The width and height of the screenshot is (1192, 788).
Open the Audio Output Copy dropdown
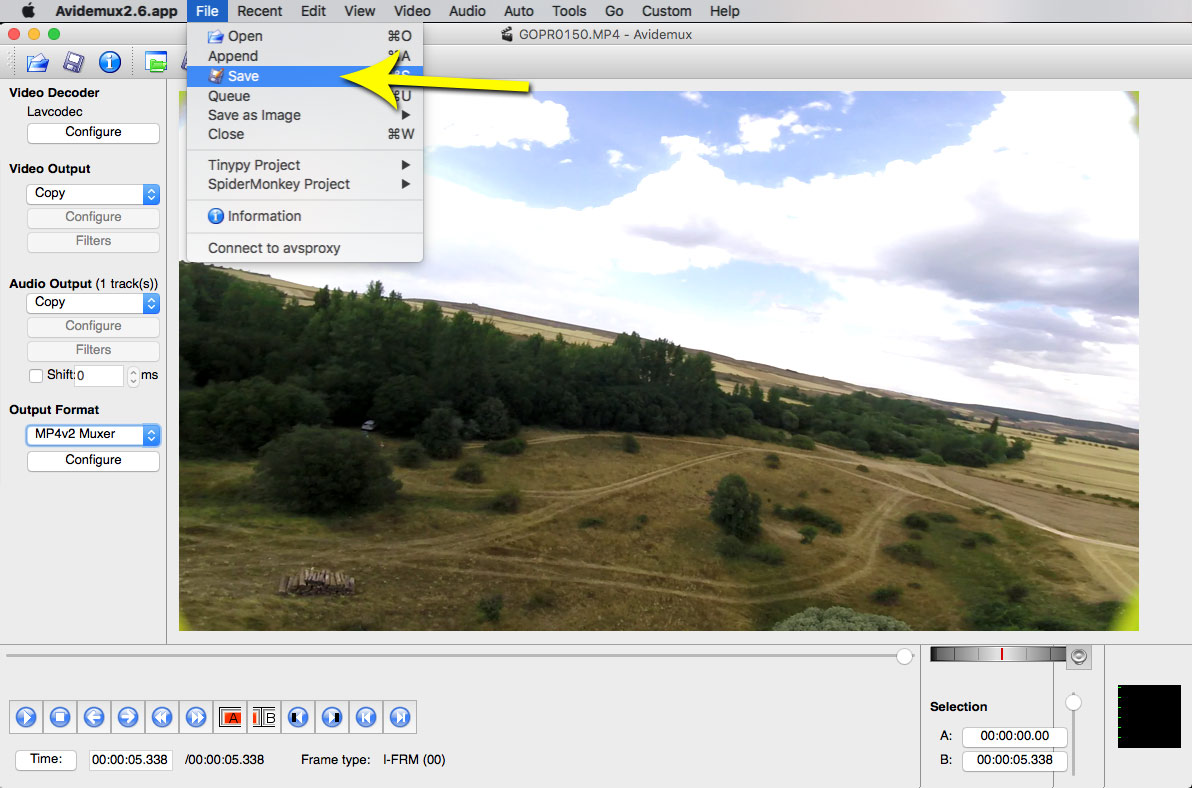click(x=94, y=302)
